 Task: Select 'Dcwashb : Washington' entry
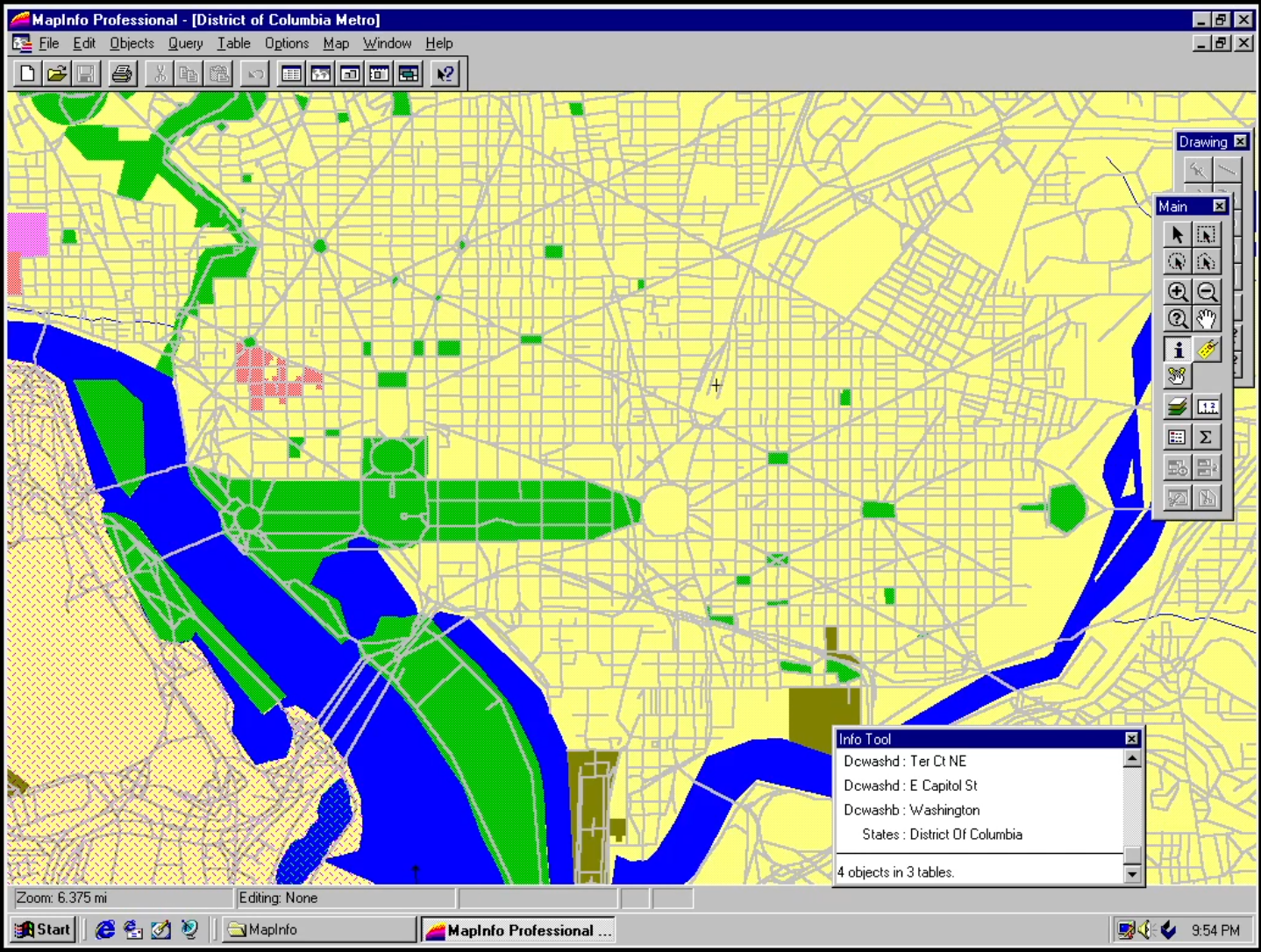coord(912,810)
